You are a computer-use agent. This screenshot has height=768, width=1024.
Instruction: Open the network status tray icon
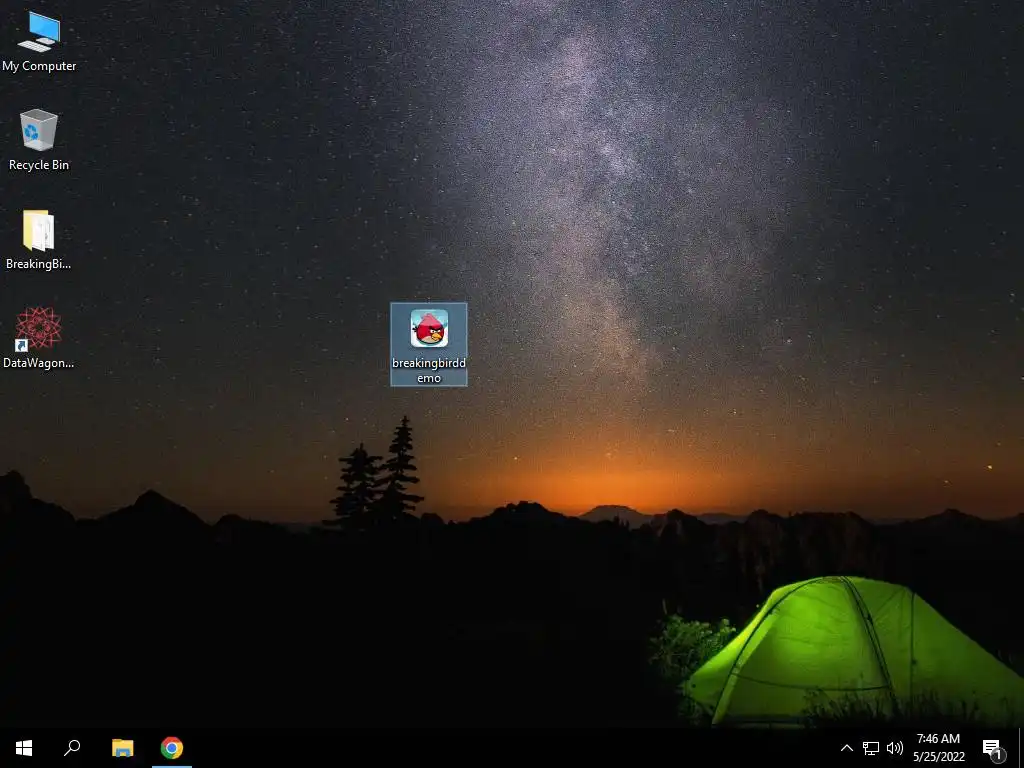[x=871, y=748]
